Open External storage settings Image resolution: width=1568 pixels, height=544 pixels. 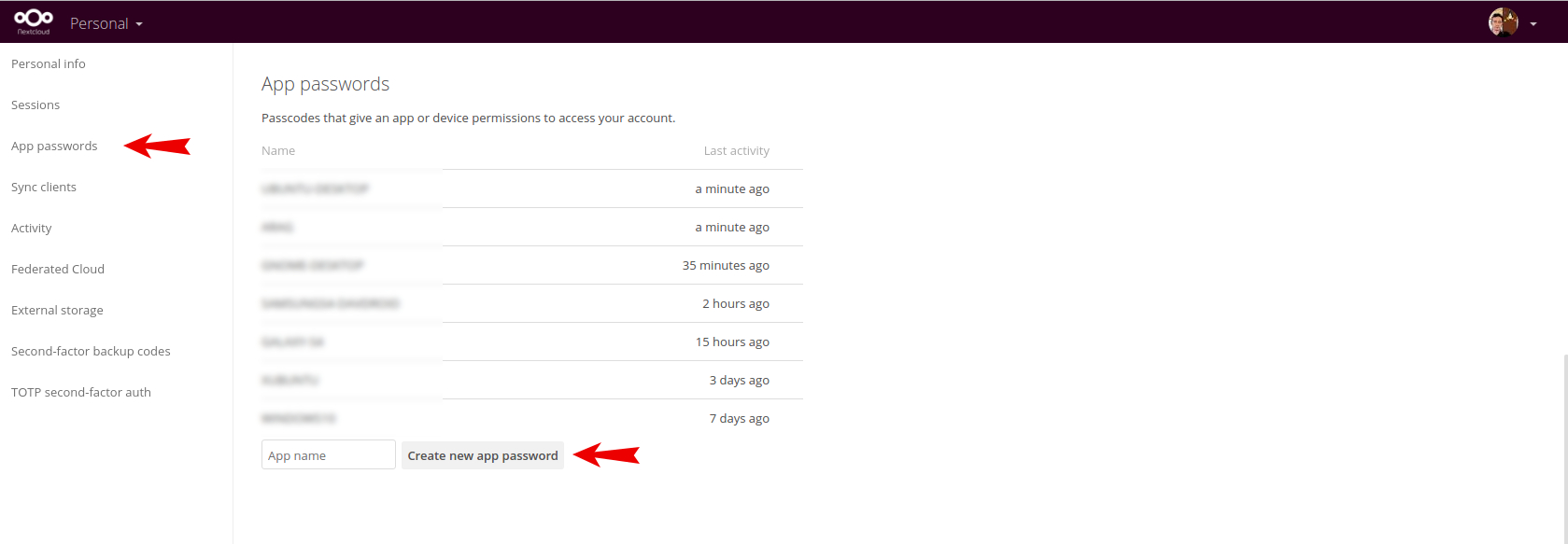57,310
